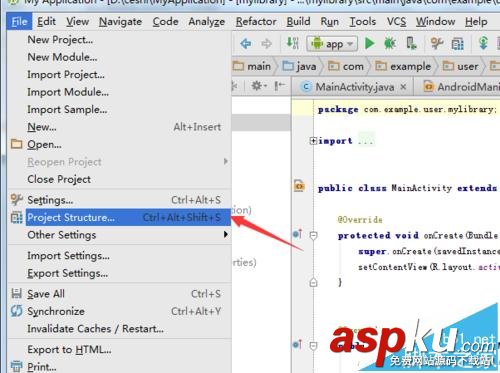Choose Open... menu entry

(x=120, y=144)
